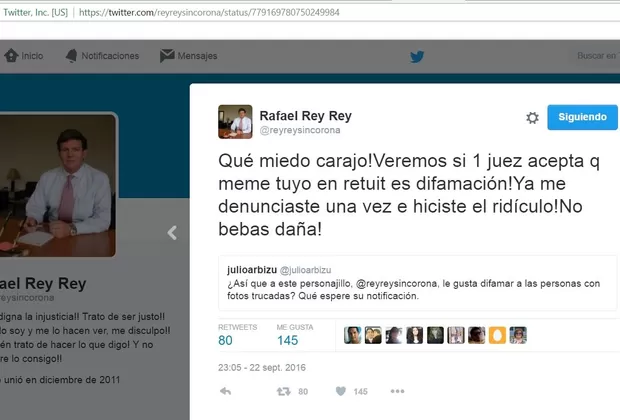Click the Buscar en Twitter search field
Viewport: 620px width, 420px height.
tap(595, 56)
